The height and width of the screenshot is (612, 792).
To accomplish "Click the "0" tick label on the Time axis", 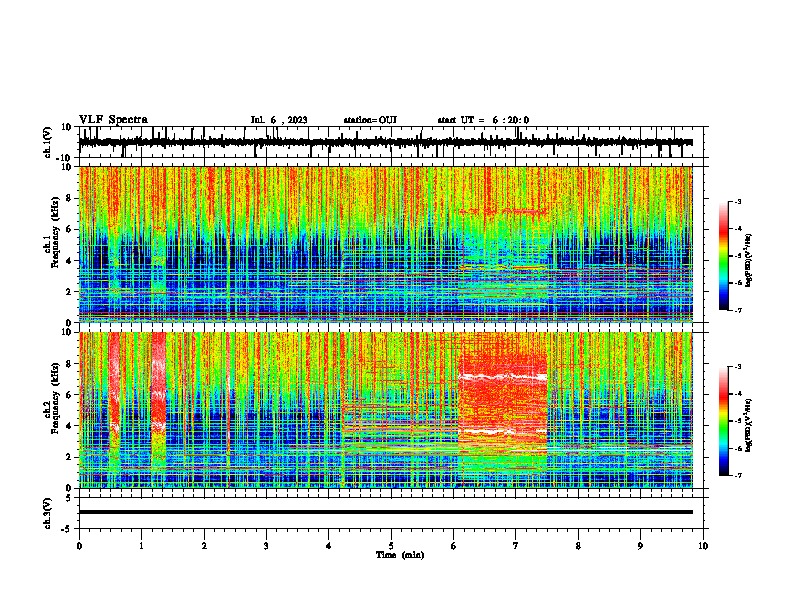I will (x=79, y=546).
